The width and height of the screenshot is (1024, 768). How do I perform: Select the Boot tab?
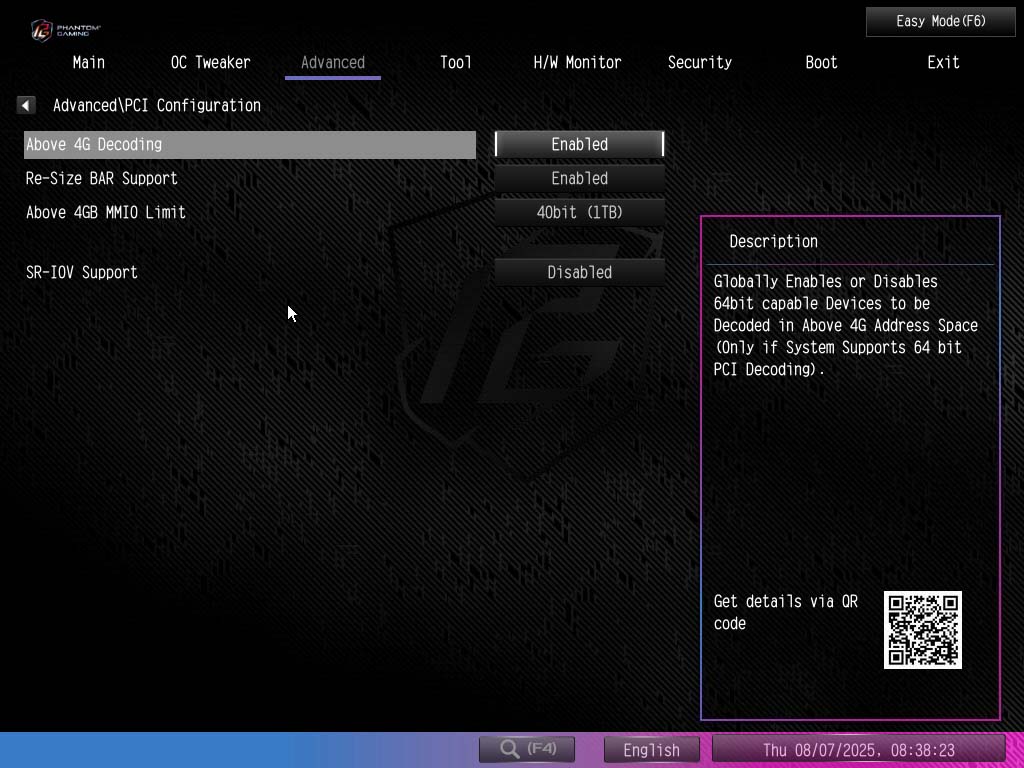click(x=820, y=62)
